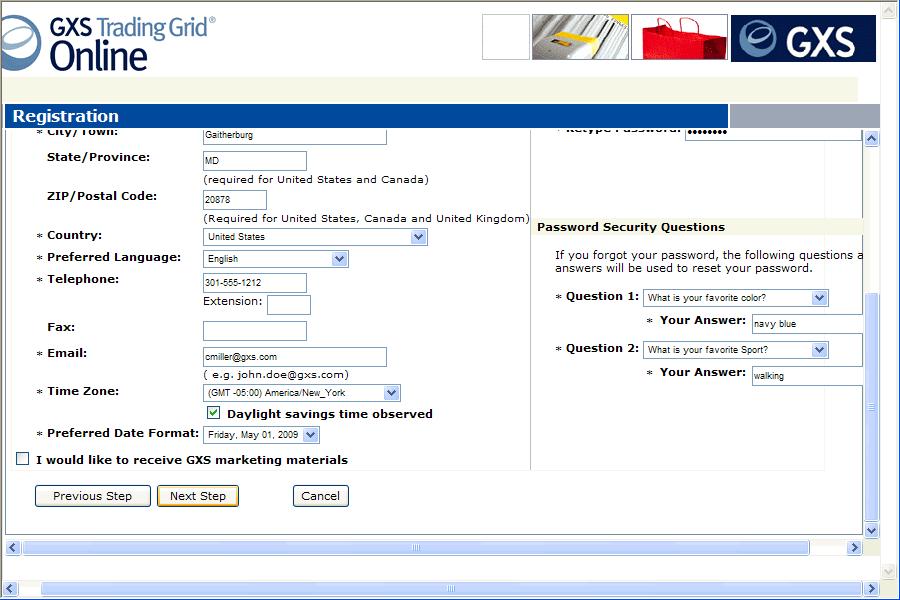Click the State/Province field containing MD
This screenshot has width=900, height=600.
[255, 161]
